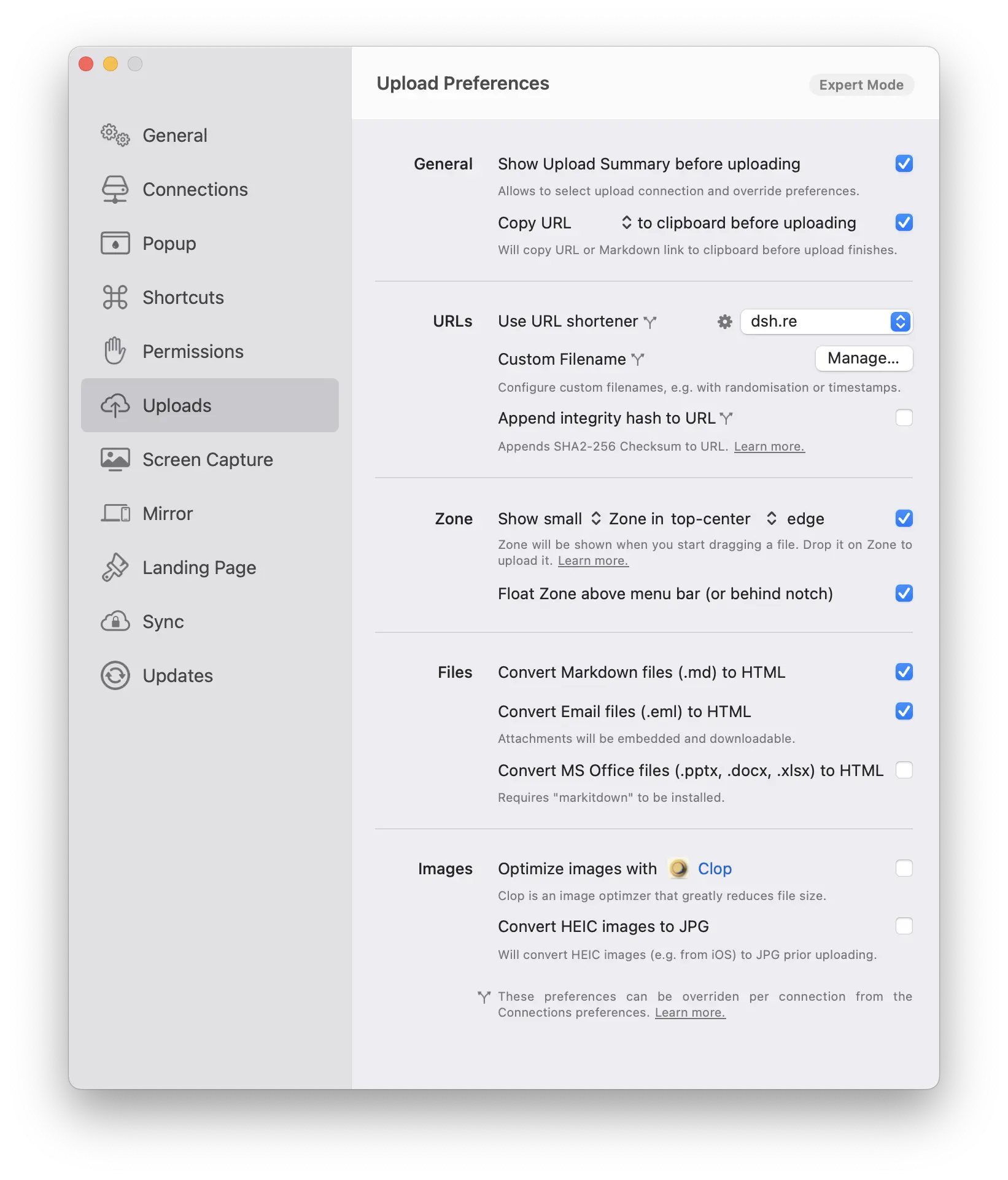Open Learn more link for SHA2-256 checksum
The height and width of the screenshot is (1180, 1008).
click(769, 447)
